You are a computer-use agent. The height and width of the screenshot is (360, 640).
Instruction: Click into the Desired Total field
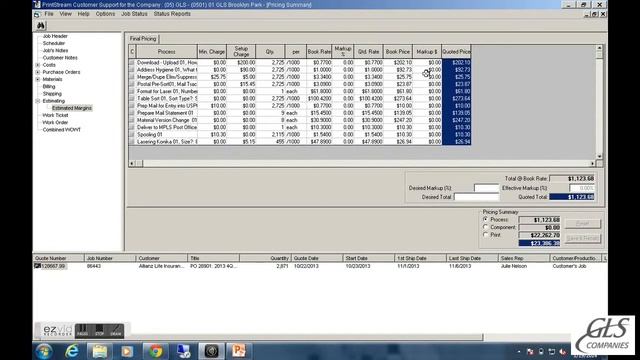pyautogui.click(x=477, y=197)
